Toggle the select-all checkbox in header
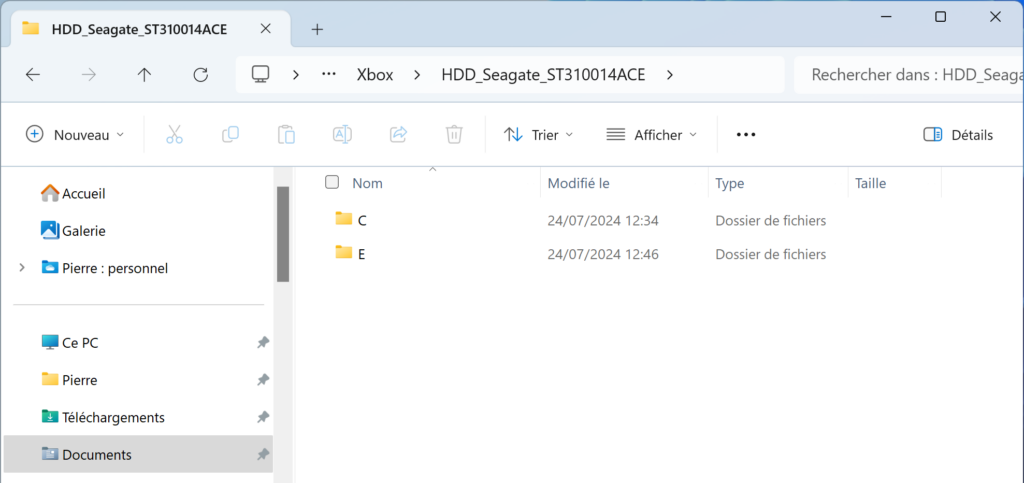Image resolution: width=1024 pixels, height=483 pixels. click(x=332, y=182)
